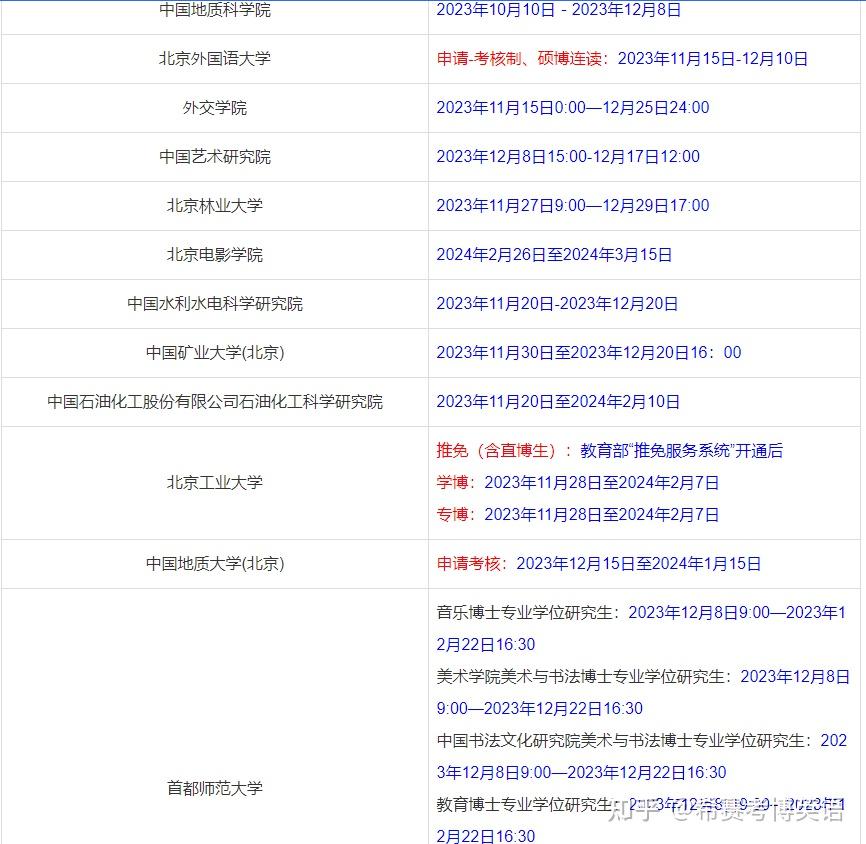This screenshot has width=866, height=844.
Task: Select 2023年11月20日至2024年2月10日 dates
Action: click(558, 402)
